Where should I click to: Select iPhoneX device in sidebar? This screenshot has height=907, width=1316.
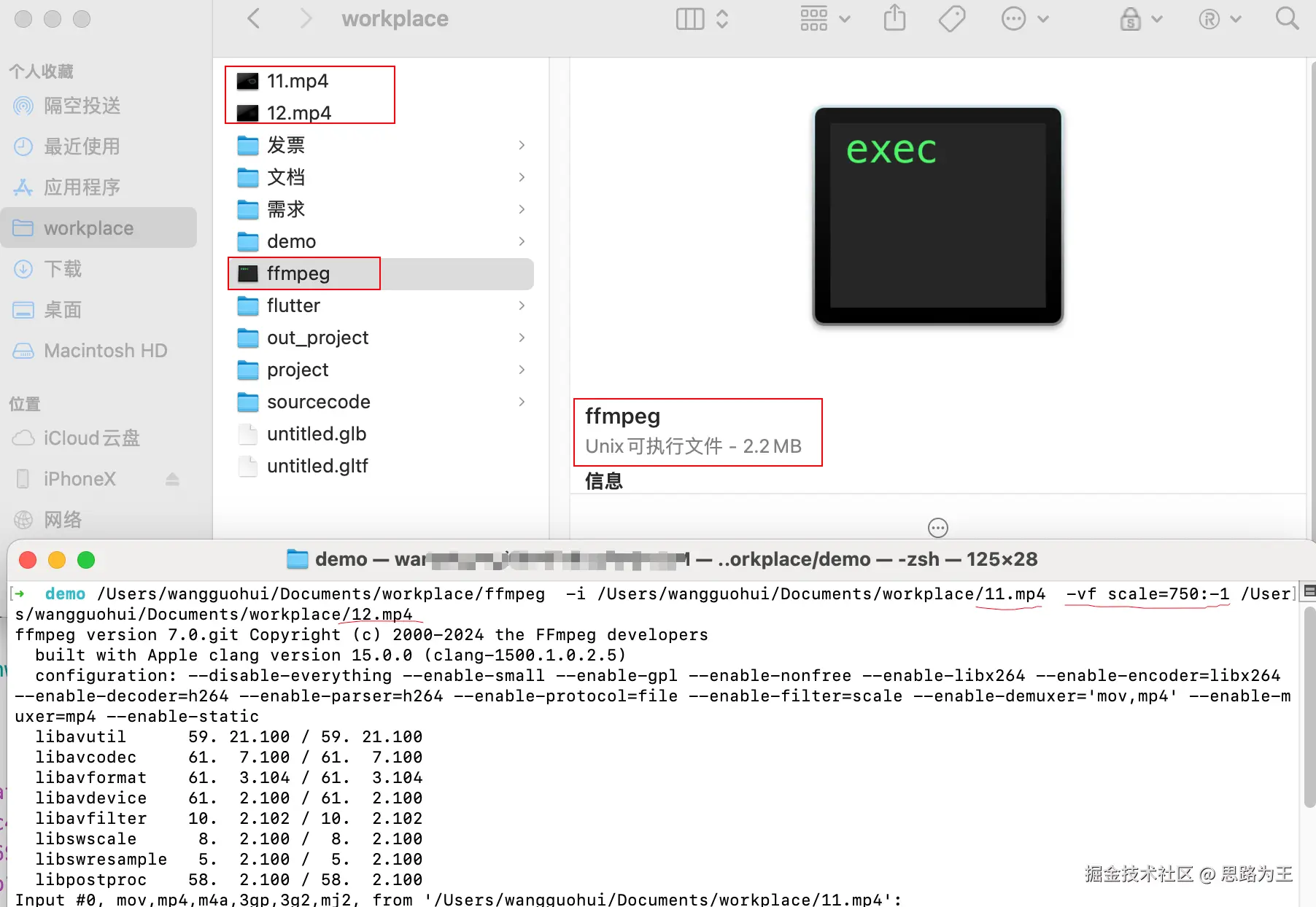pyautogui.click(x=99, y=479)
